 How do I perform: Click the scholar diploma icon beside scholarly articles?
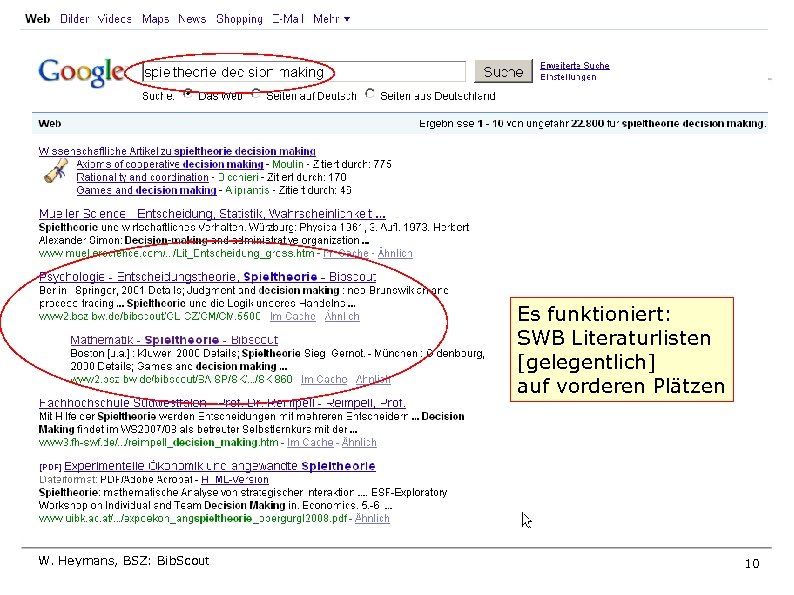coord(56,171)
